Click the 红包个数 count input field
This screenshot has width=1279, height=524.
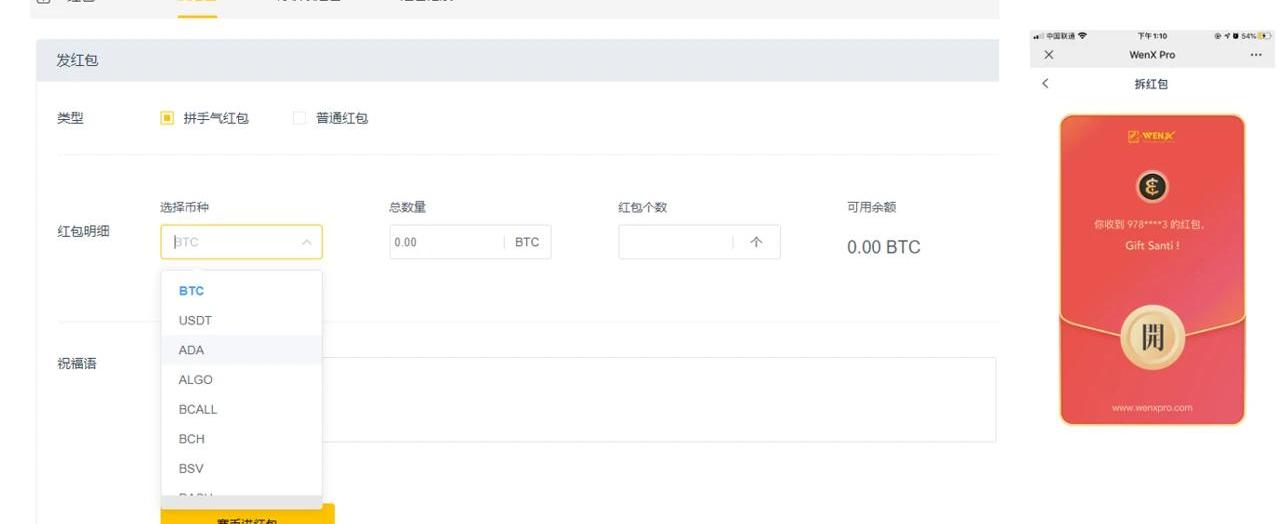(x=675, y=242)
